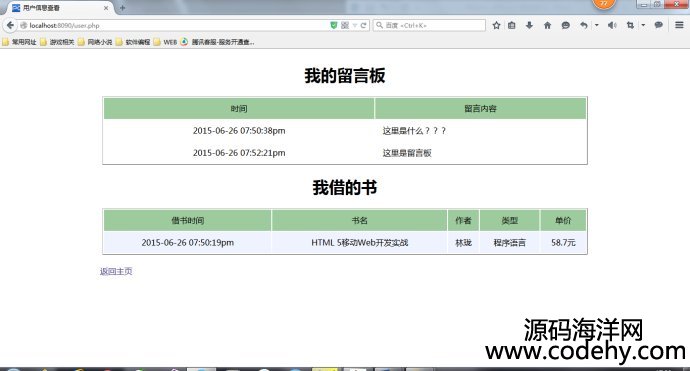
Task: Click the 返回主页 link
Action: pos(116,271)
